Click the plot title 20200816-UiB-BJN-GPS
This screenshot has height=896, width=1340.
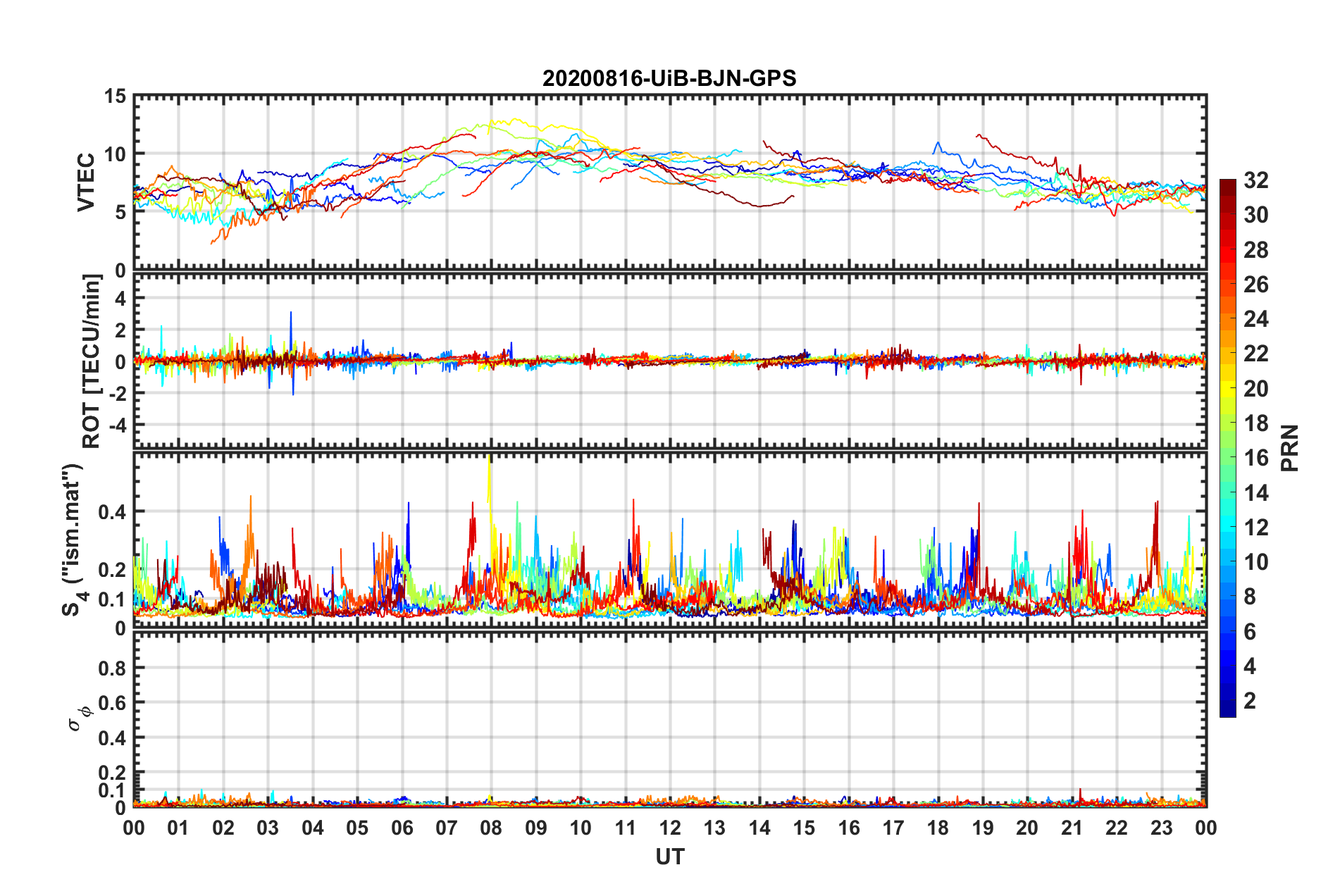(x=669, y=78)
